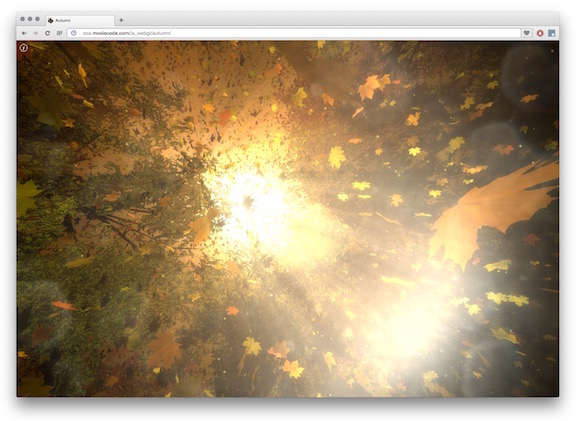The width and height of the screenshot is (580, 421).
Task: Click the forward navigation arrow
Action: point(36,33)
